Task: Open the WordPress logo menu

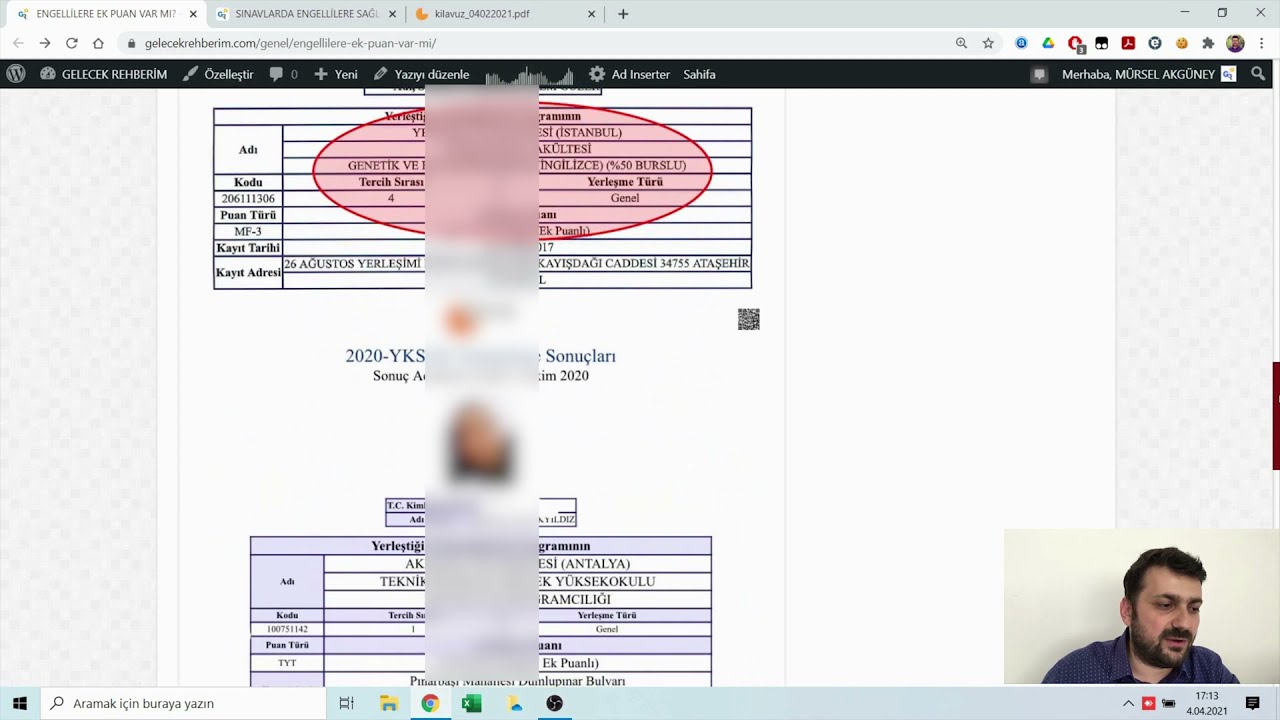Action: pos(16,74)
